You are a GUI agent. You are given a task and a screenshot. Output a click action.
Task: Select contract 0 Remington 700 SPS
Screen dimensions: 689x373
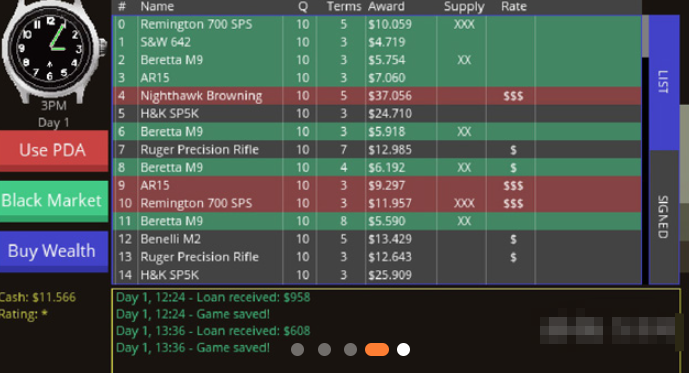pyautogui.click(x=377, y=25)
